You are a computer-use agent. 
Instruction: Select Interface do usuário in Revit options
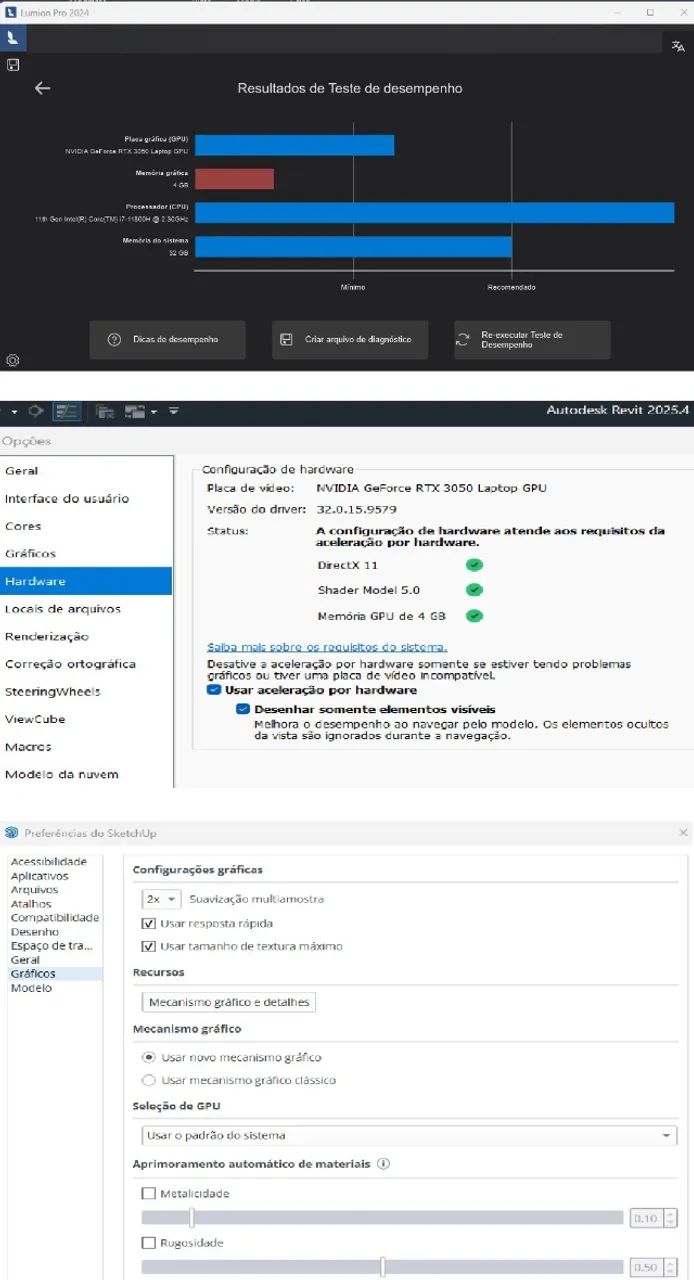(x=86, y=498)
